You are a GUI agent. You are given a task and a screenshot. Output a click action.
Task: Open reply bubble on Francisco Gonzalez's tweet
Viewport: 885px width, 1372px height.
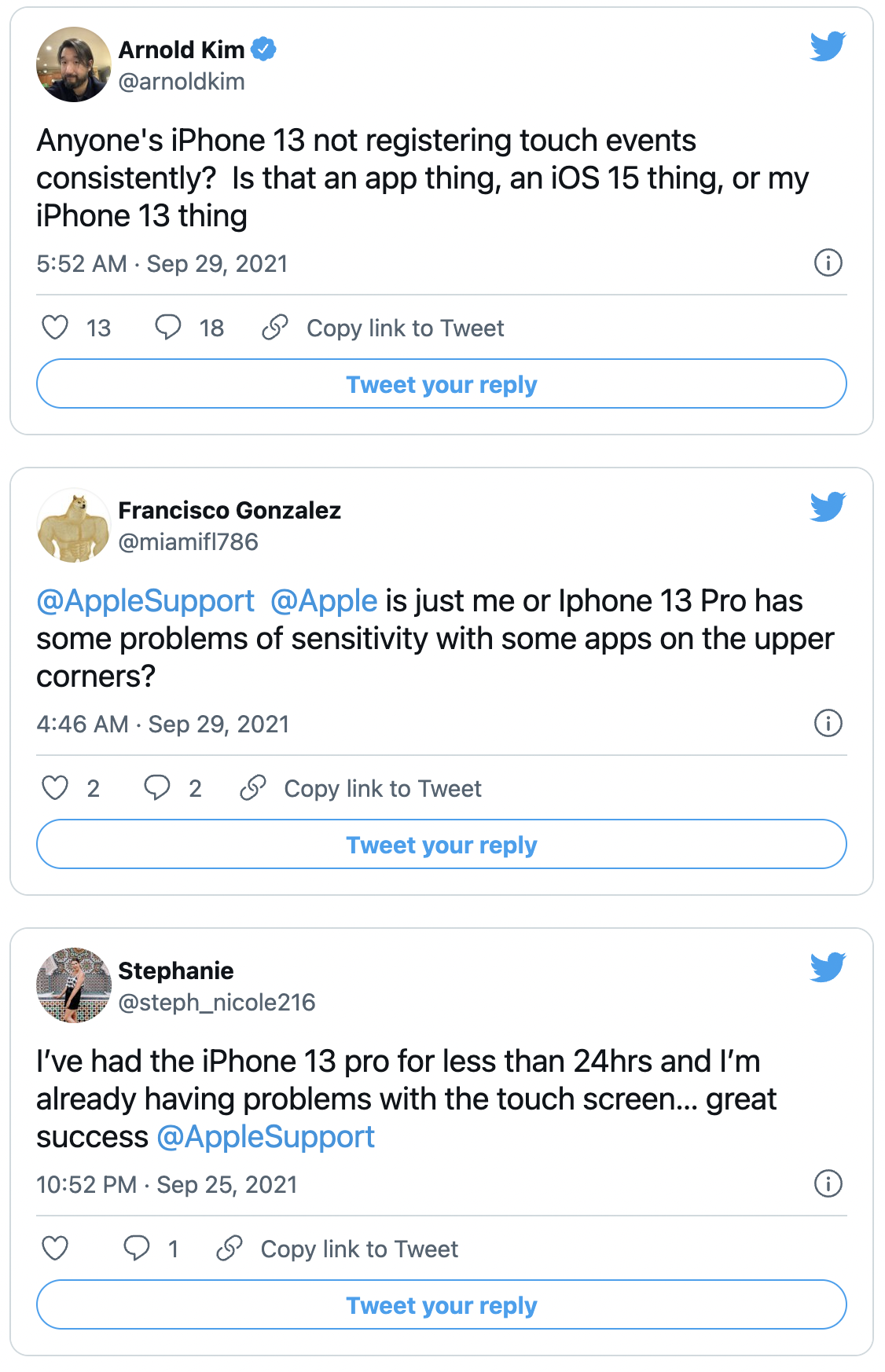pyautogui.click(x=156, y=788)
